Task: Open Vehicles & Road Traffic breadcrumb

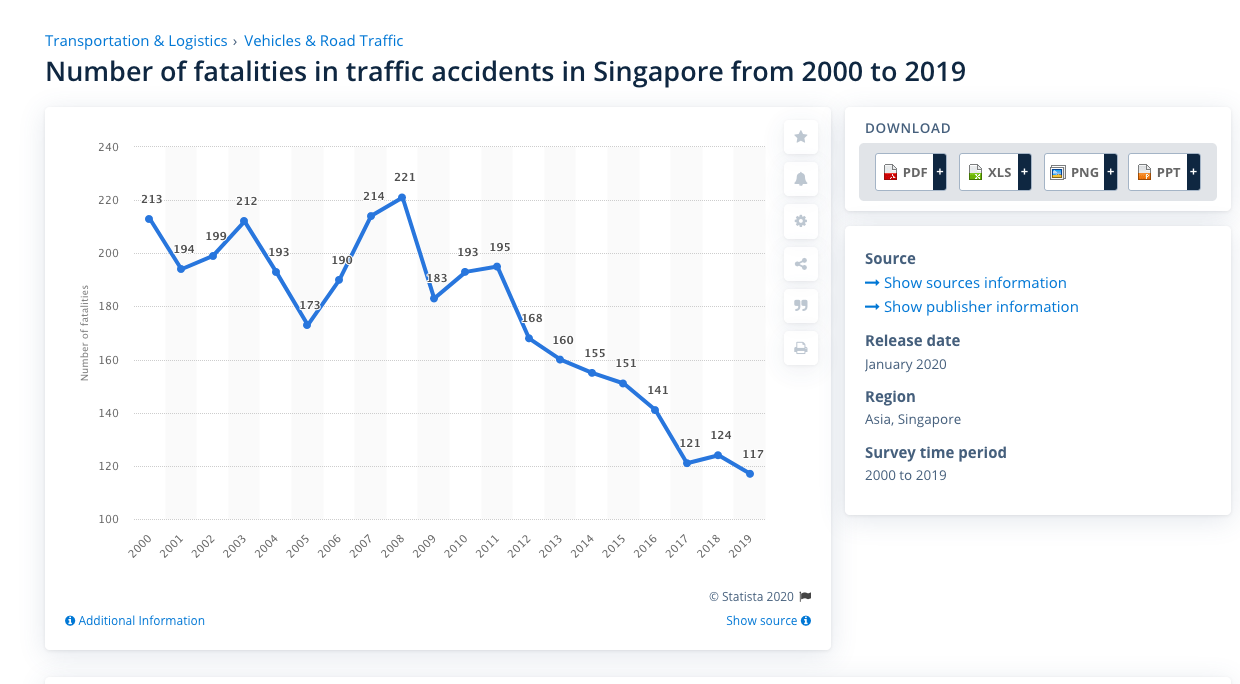Action: (324, 41)
